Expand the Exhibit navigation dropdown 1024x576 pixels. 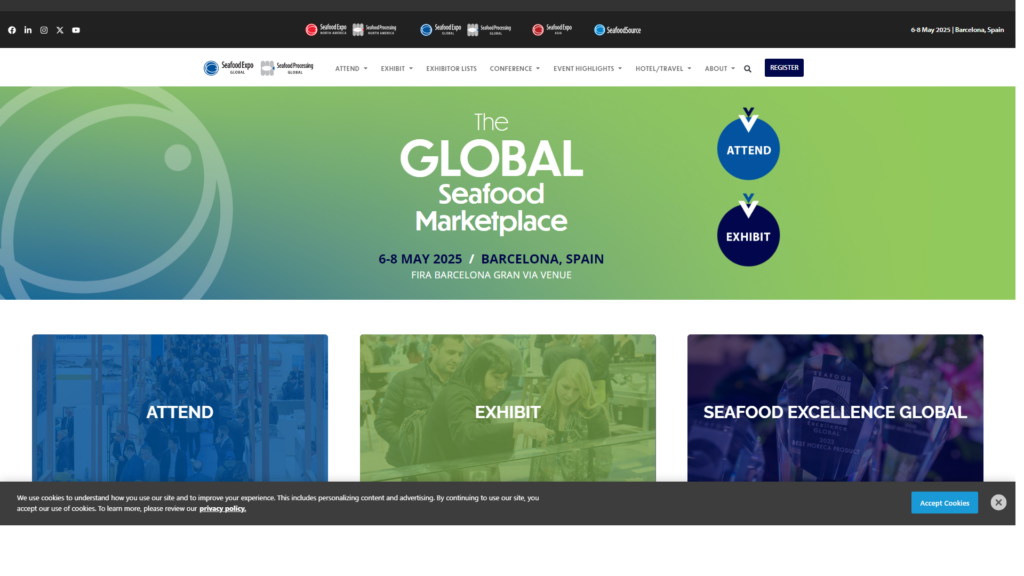pyautogui.click(x=397, y=69)
